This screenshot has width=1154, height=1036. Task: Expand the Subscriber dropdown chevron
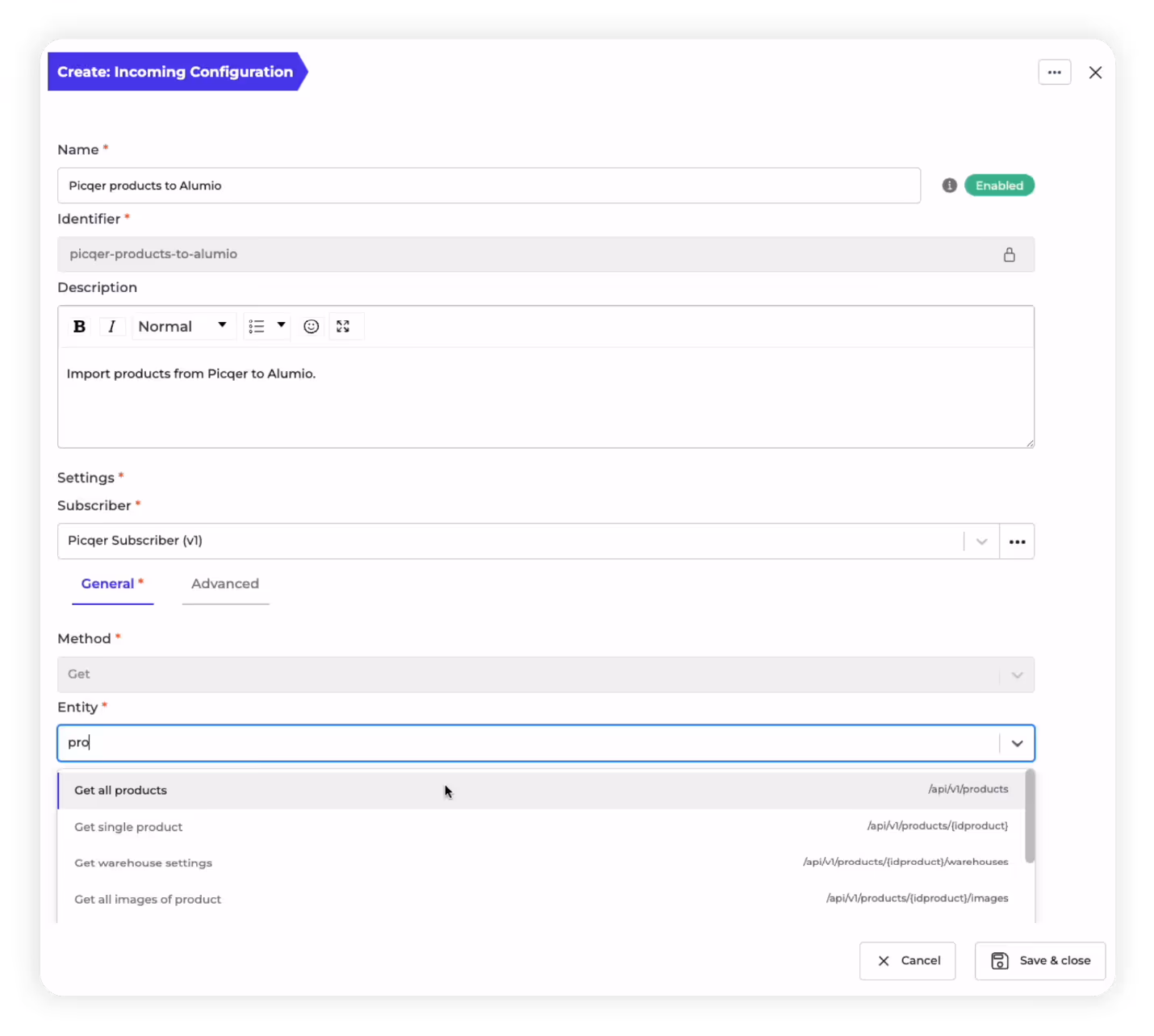pos(982,541)
